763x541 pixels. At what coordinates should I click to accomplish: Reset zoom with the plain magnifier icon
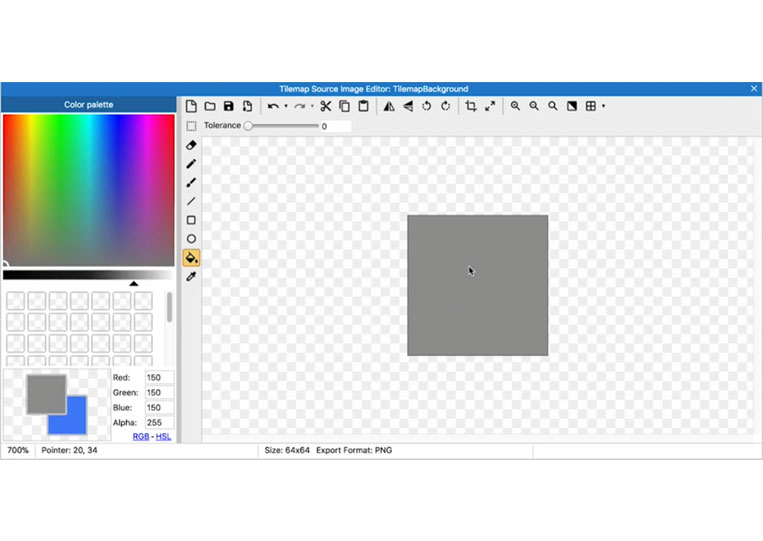[553, 106]
